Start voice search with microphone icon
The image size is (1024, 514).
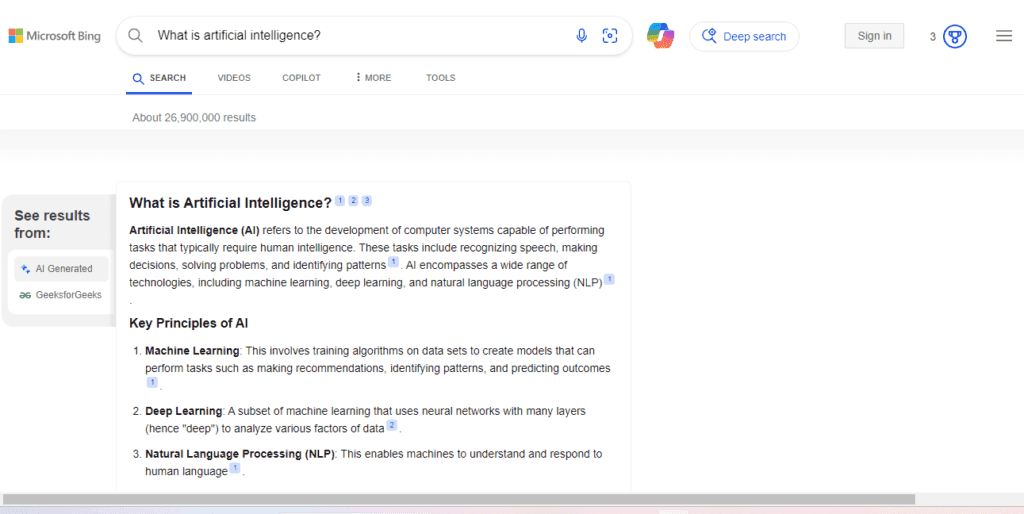[581, 36]
